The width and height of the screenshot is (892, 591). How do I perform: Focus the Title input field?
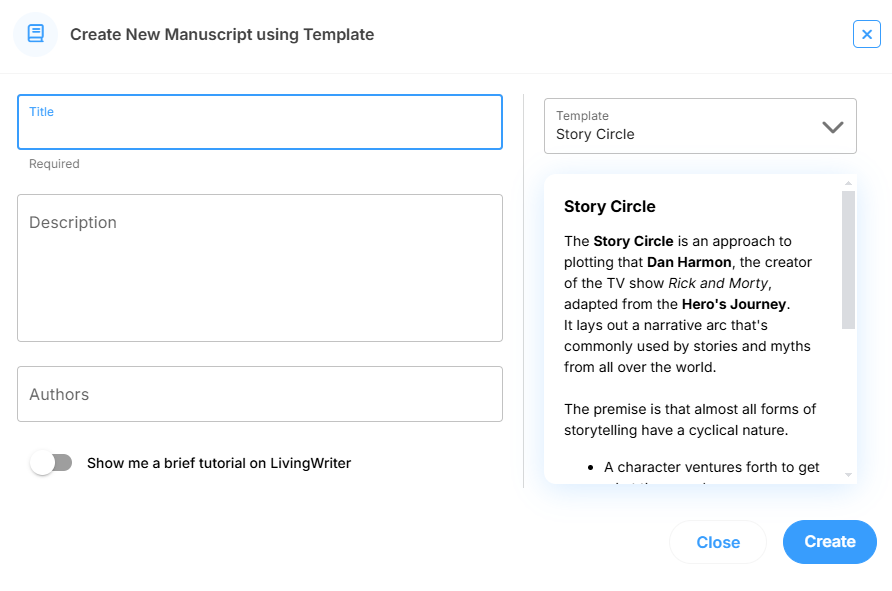point(259,128)
